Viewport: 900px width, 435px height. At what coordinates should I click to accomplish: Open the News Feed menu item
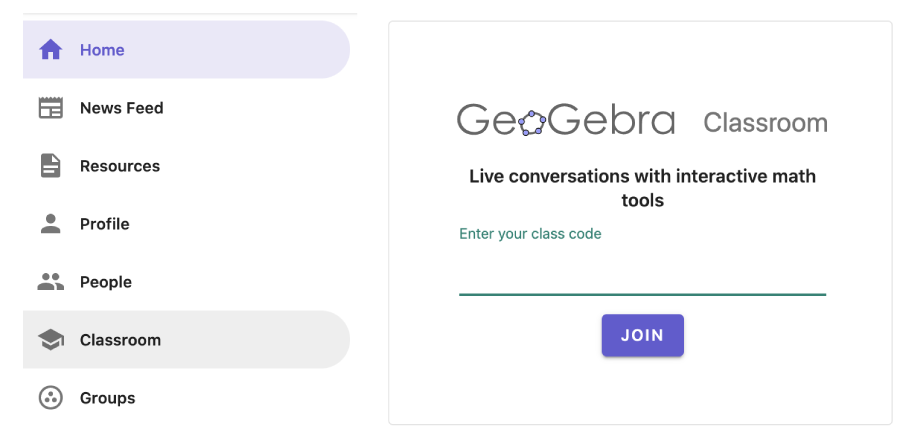[187, 108]
